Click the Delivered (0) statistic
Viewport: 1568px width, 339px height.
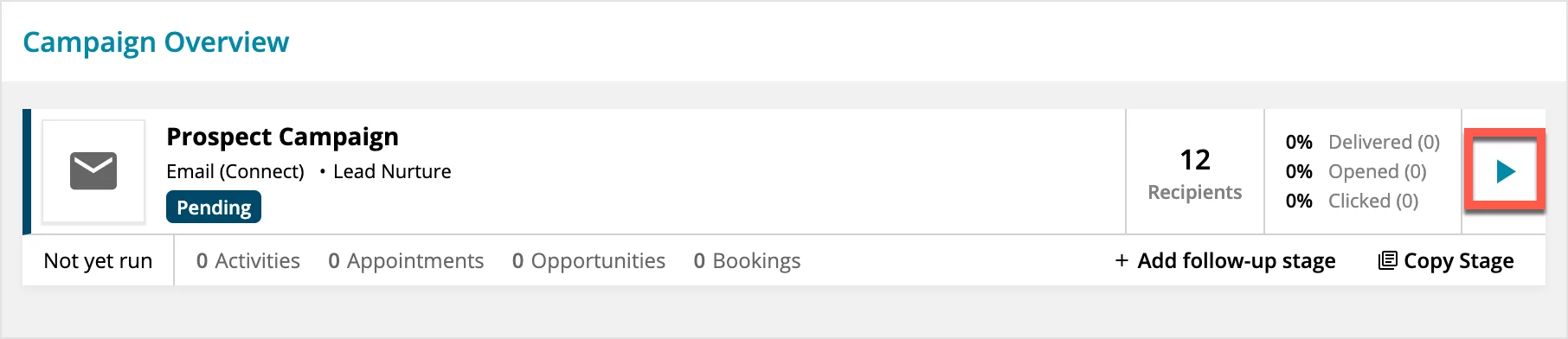click(1384, 142)
